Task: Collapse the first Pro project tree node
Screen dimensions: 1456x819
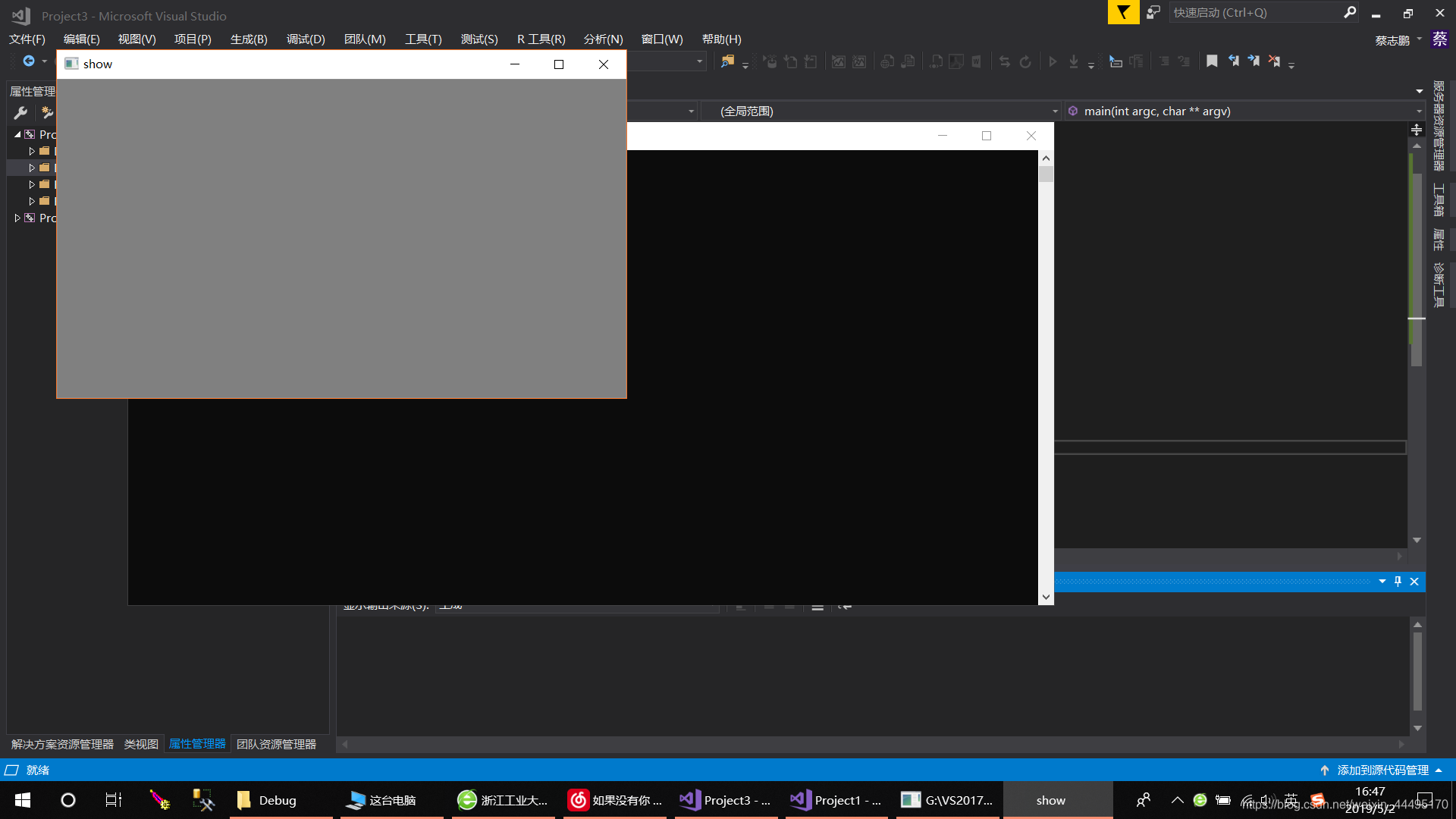Action: click(17, 134)
